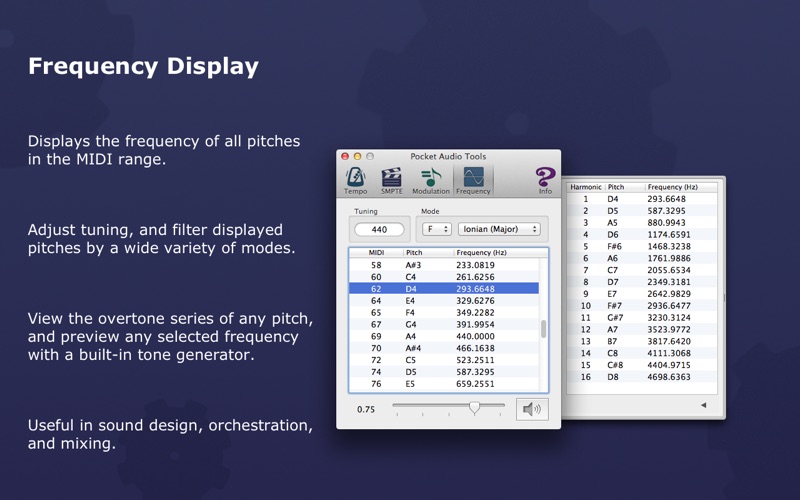
Task: Select the Frequency sine wave tool
Action: point(473,180)
